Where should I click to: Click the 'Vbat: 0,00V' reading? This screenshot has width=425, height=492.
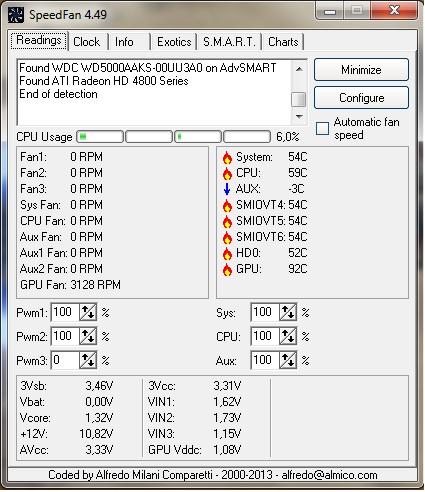pyautogui.click(x=67, y=402)
